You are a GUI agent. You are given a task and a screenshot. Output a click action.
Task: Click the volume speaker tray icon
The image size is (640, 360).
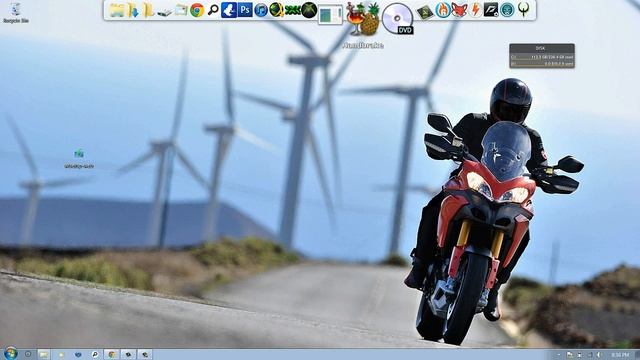coord(599,355)
